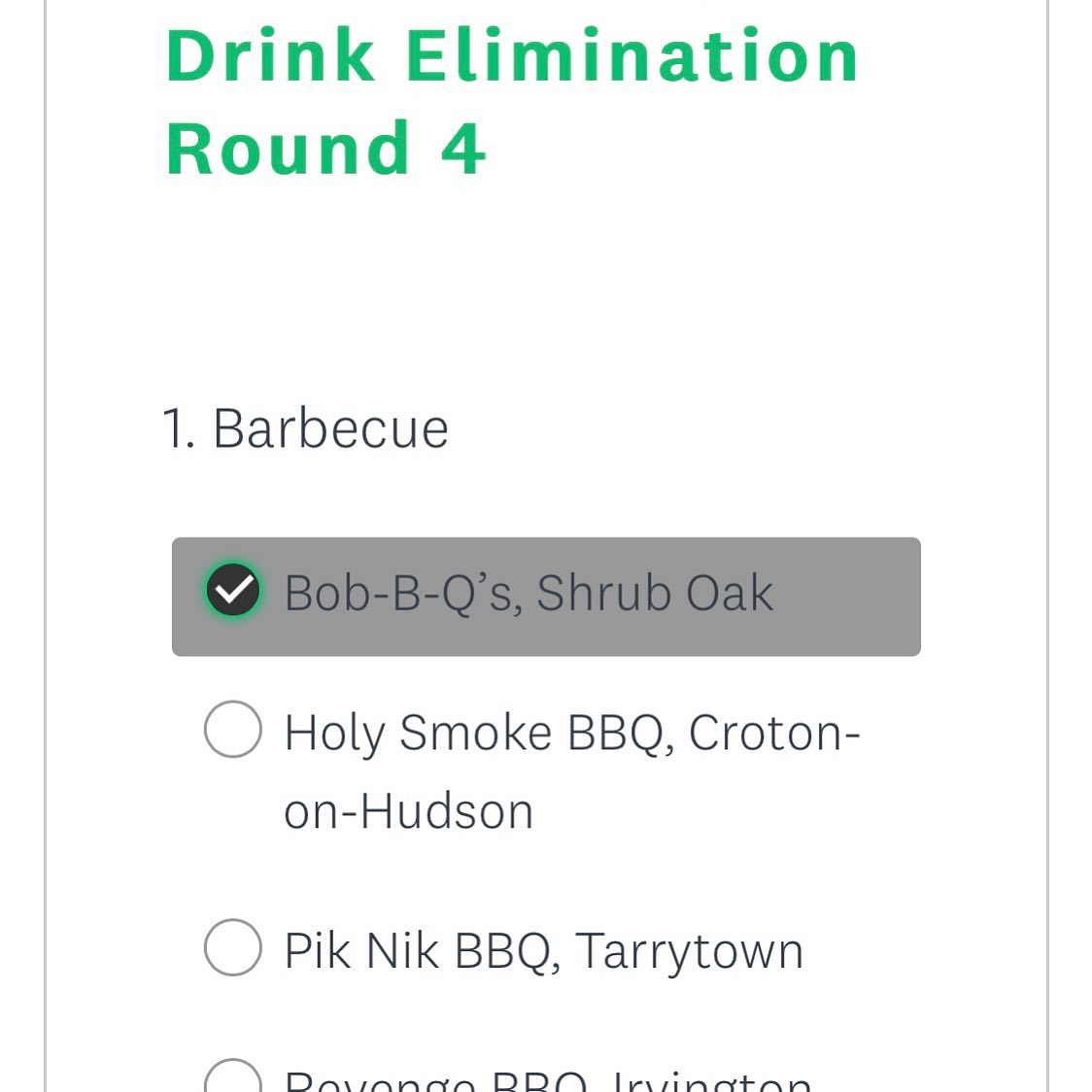Click the empty gray area right of "Shrub Oak"

click(x=845, y=596)
